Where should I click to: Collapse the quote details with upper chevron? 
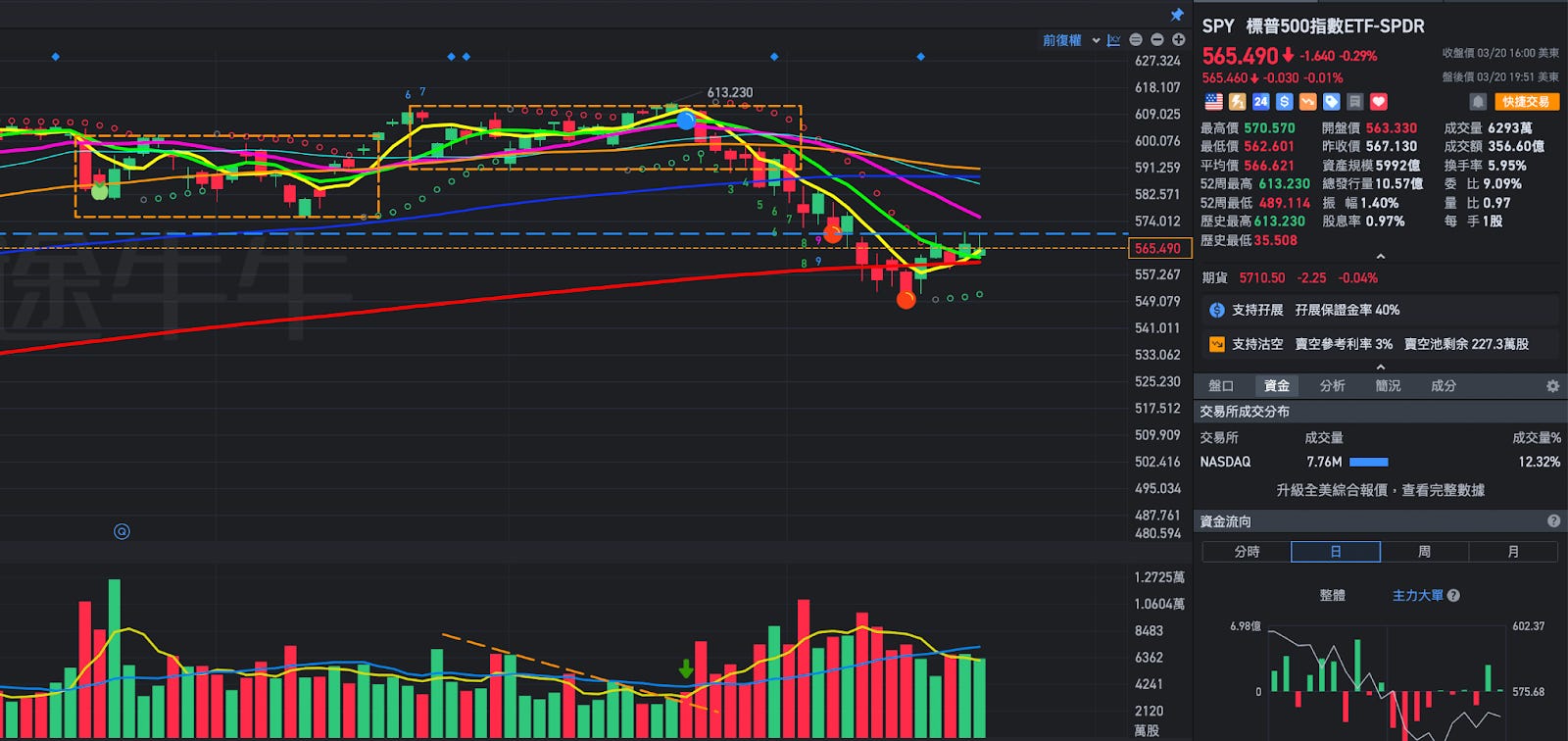click(1381, 257)
